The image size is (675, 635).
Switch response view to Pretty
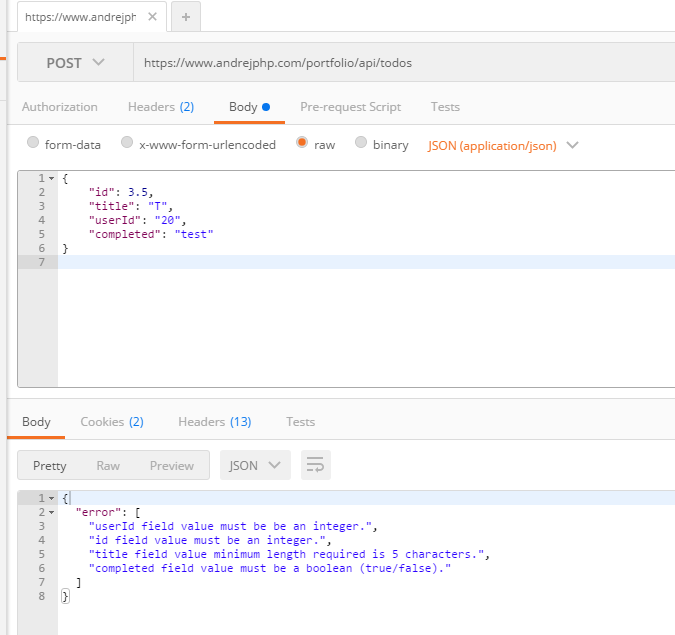click(x=50, y=465)
